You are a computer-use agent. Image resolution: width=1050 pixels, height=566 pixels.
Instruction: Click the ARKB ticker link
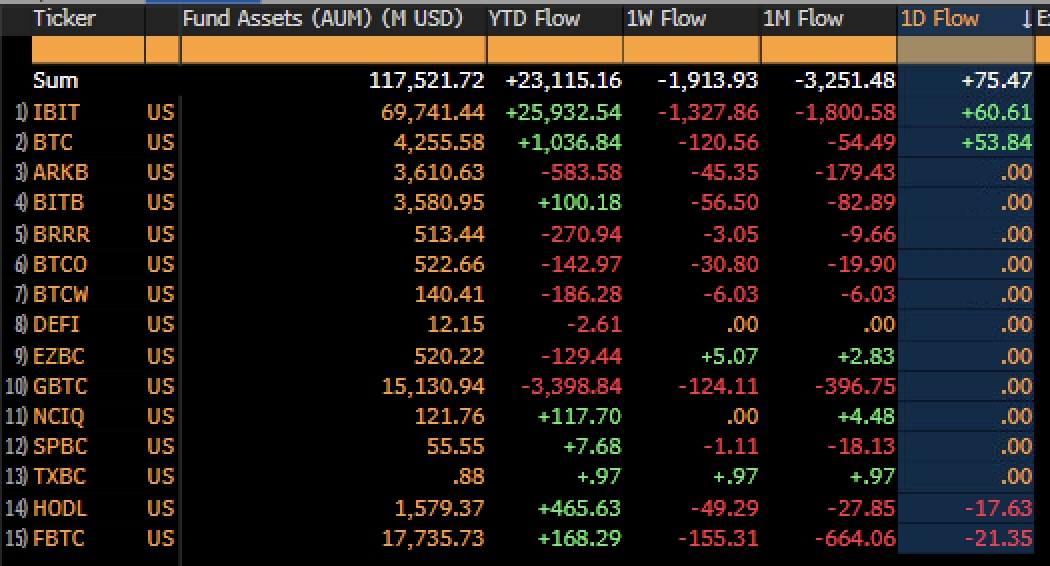tap(60, 173)
